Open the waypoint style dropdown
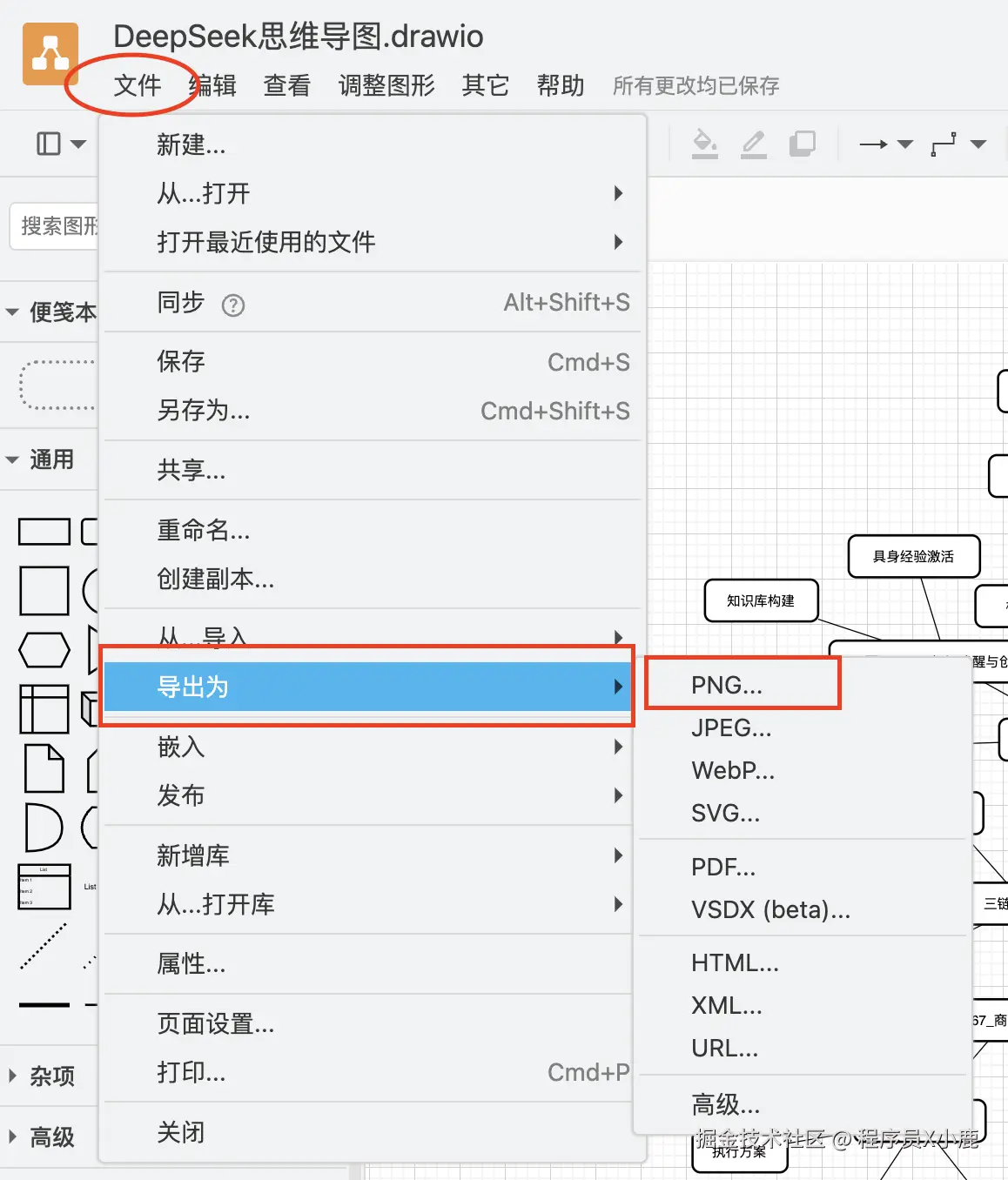Image resolution: width=1008 pixels, height=1180 pixels. [x=958, y=144]
